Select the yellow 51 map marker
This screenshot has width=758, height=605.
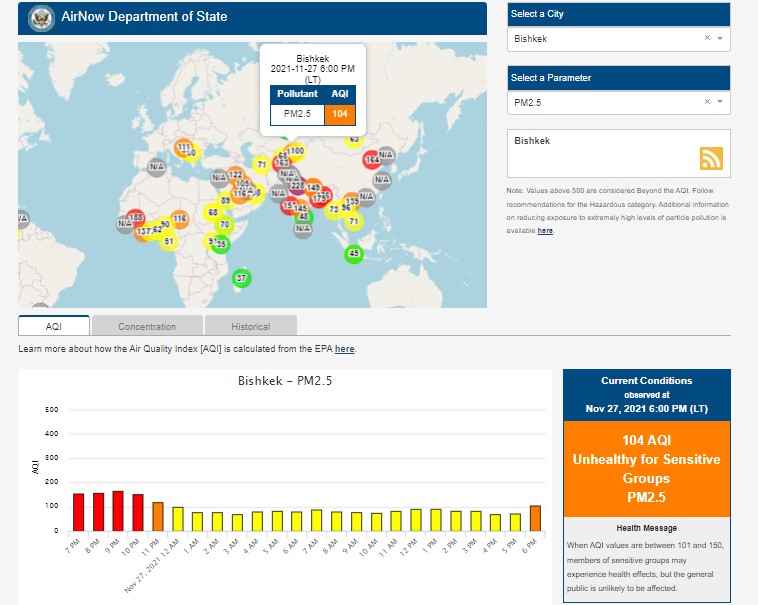(x=169, y=241)
